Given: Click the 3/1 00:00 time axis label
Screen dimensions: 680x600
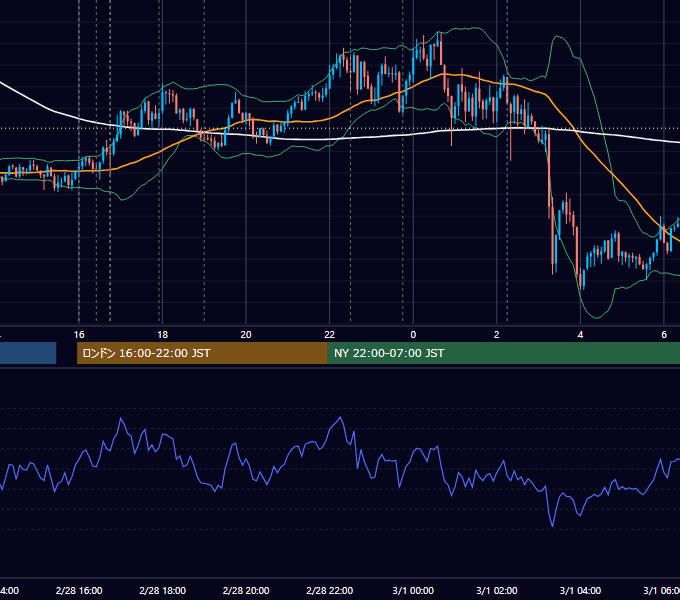Looking at the screenshot, I should [413, 590].
